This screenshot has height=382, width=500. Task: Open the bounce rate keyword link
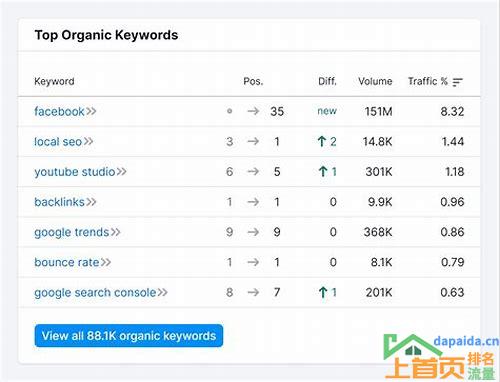[x=67, y=262]
